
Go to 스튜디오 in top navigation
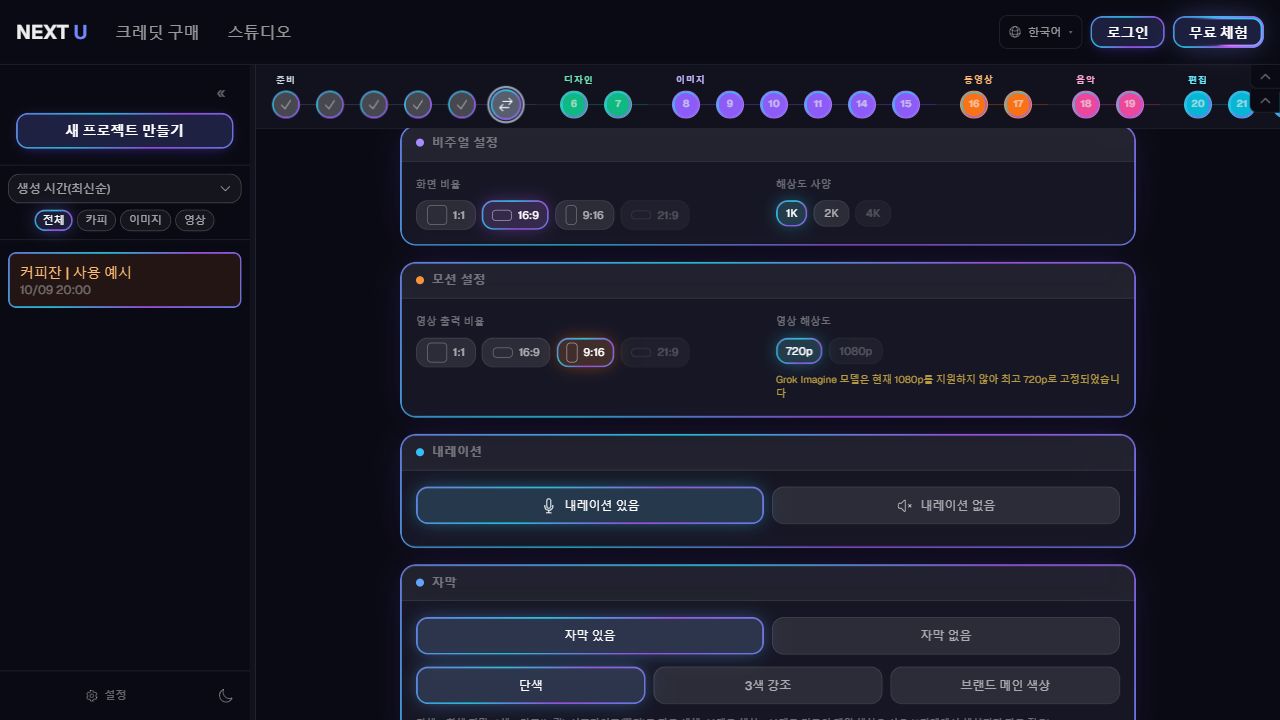tap(259, 32)
